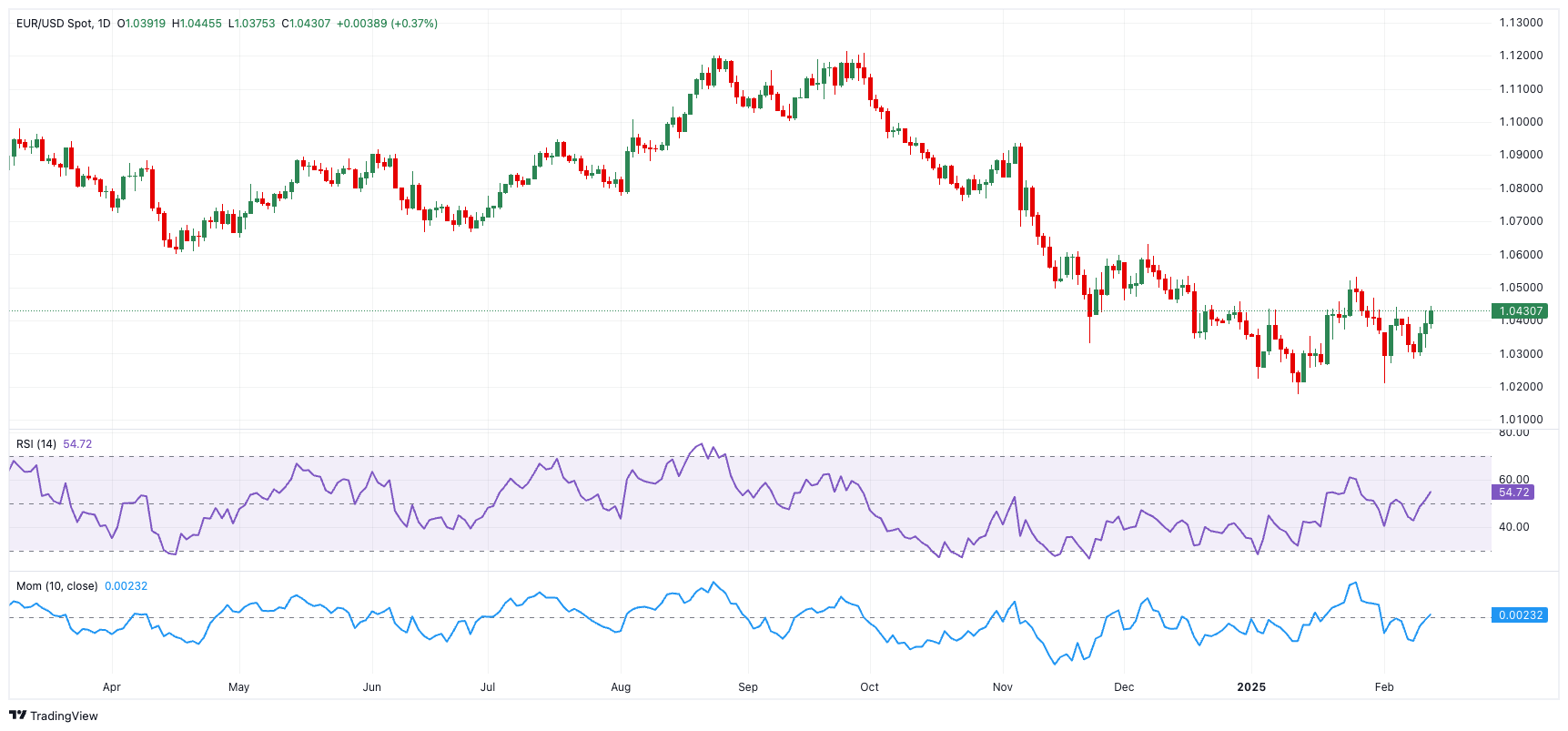Click the H1.04455 high value in the header
This screenshot has width=1568, height=731.
[x=197, y=24]
